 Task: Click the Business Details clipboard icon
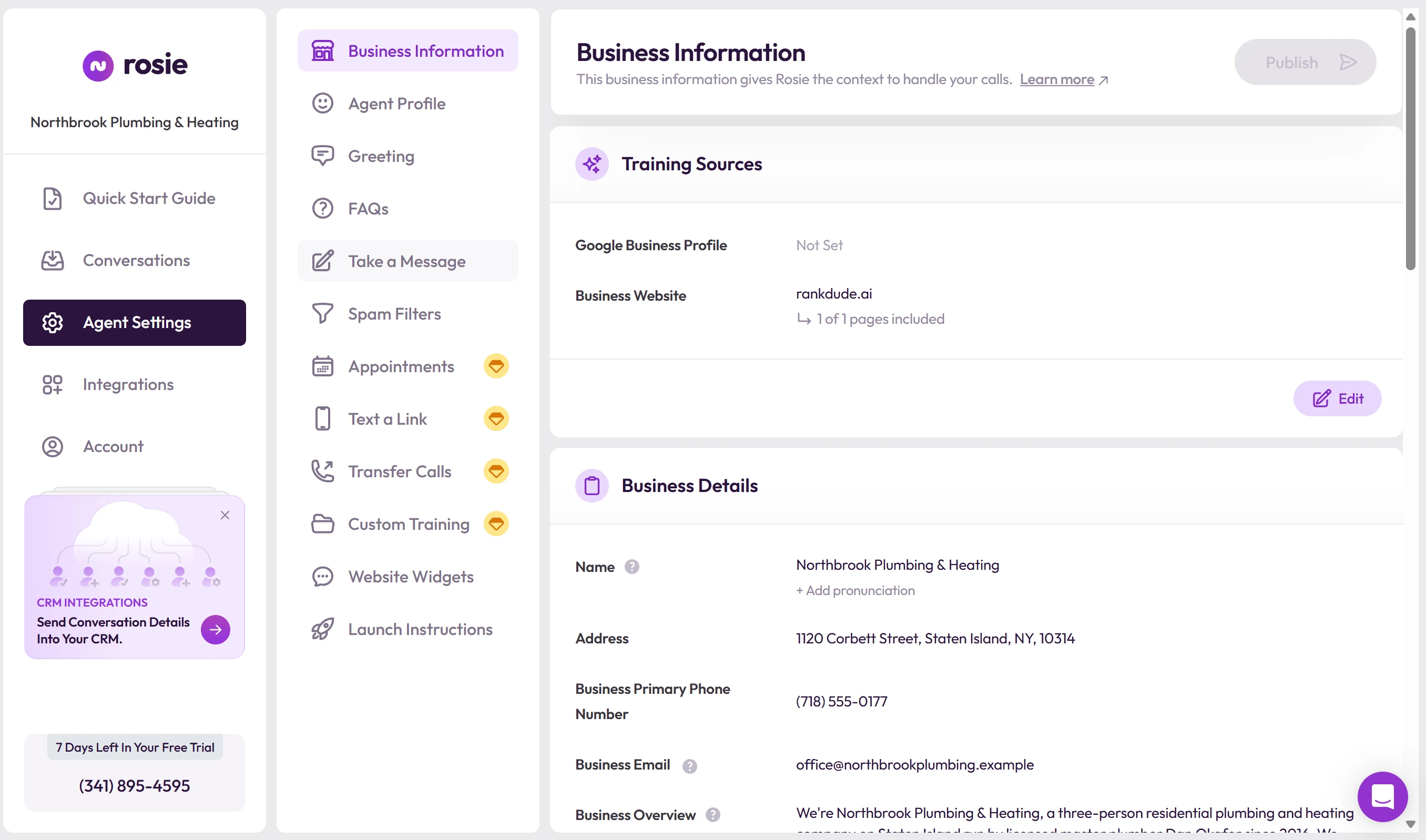click(592, 486)
